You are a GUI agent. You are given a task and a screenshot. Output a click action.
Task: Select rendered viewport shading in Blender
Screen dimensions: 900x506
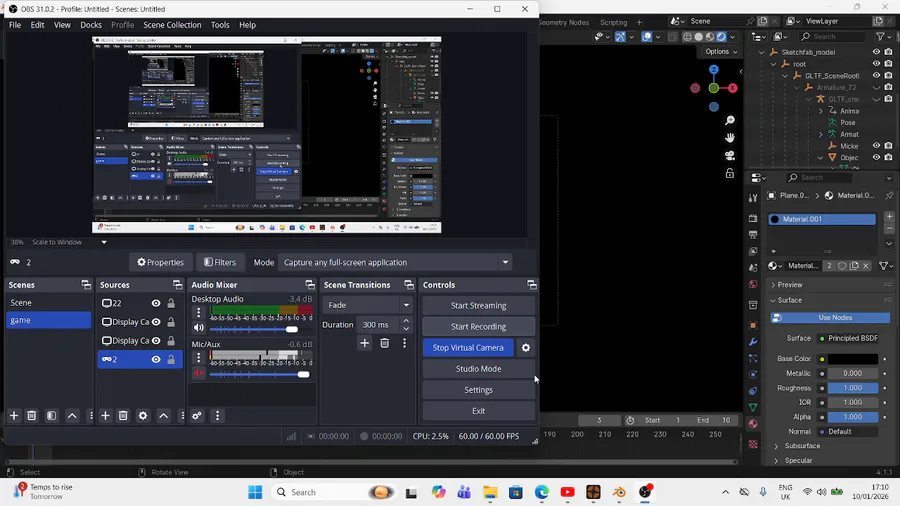[x=721, y=37]
